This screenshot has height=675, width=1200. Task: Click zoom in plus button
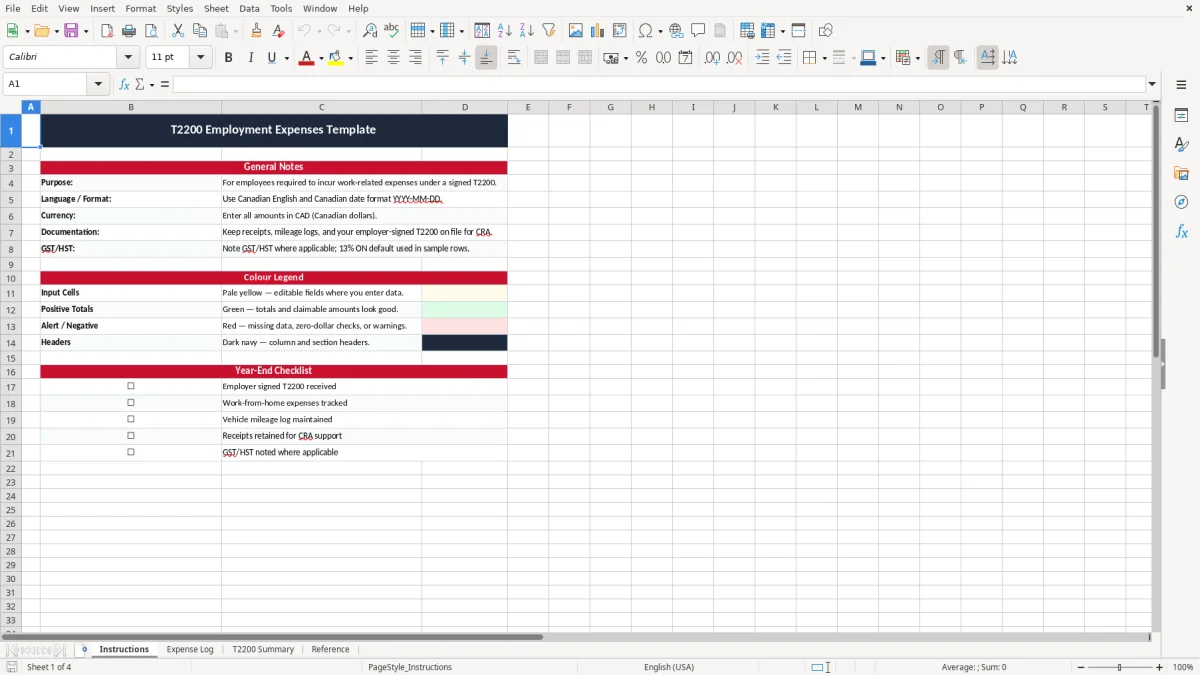(1160, 667)
